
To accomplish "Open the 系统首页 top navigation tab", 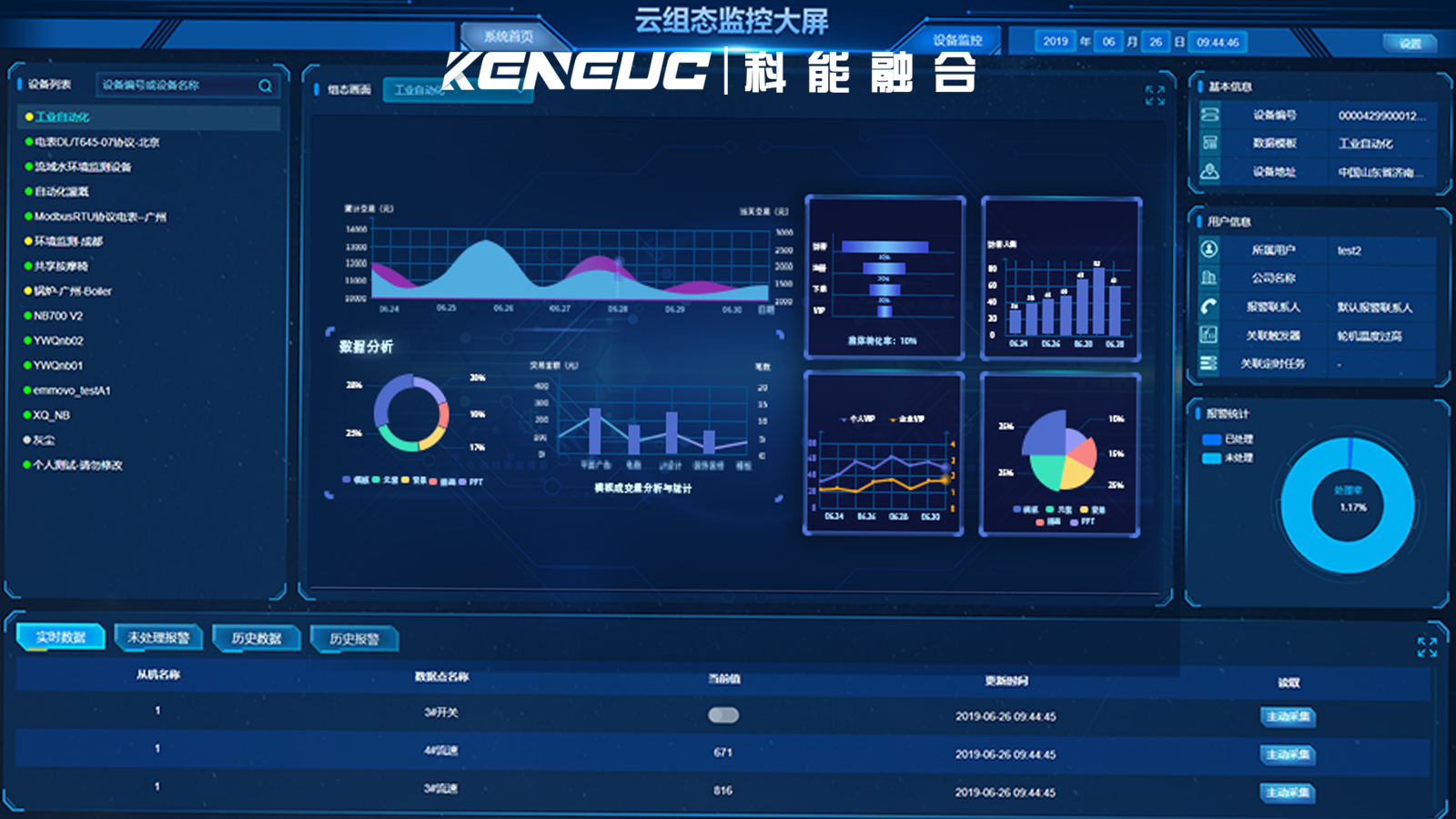I will pos(509,36).
